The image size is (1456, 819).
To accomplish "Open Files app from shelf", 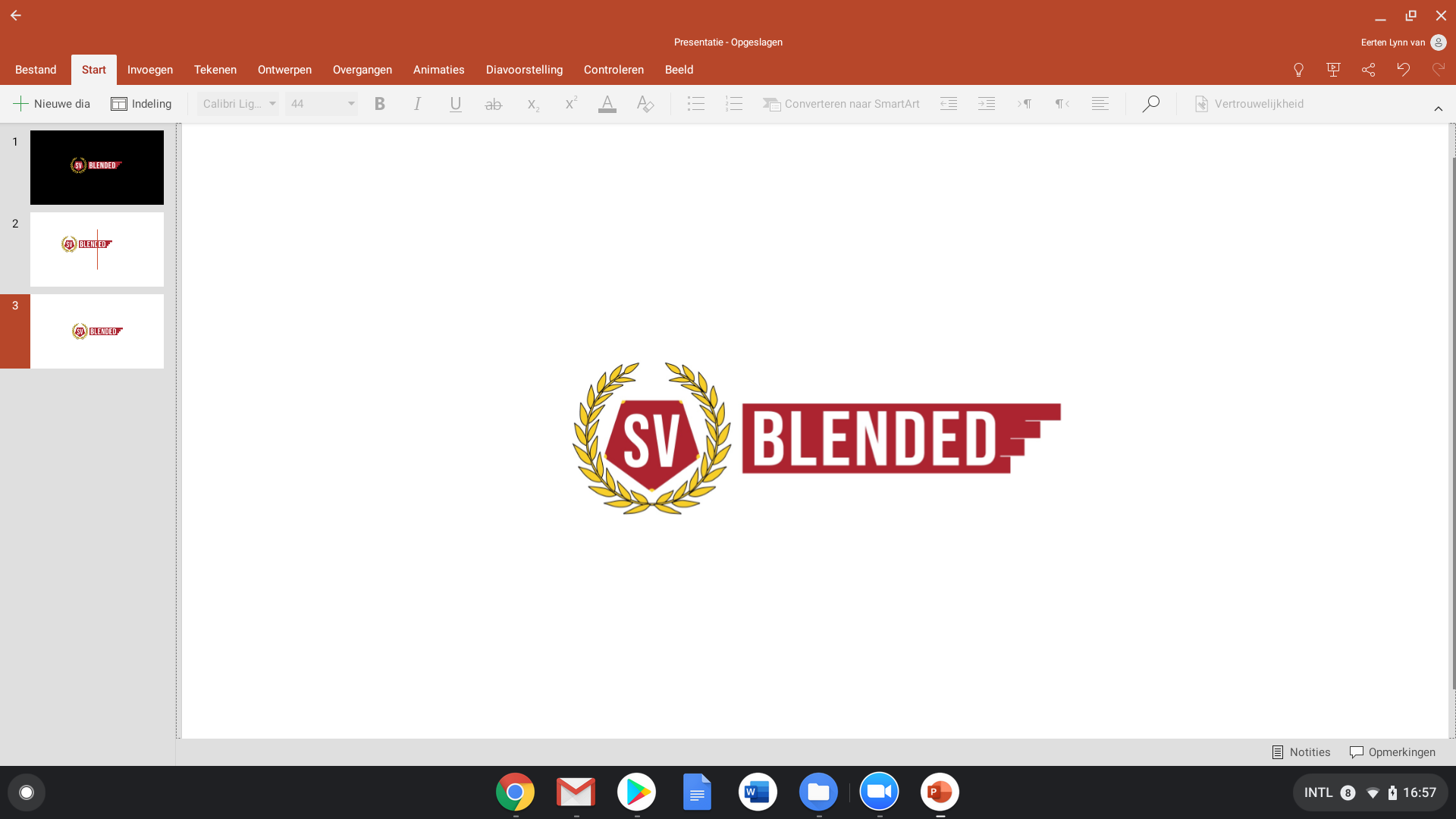I will [818, 792].
